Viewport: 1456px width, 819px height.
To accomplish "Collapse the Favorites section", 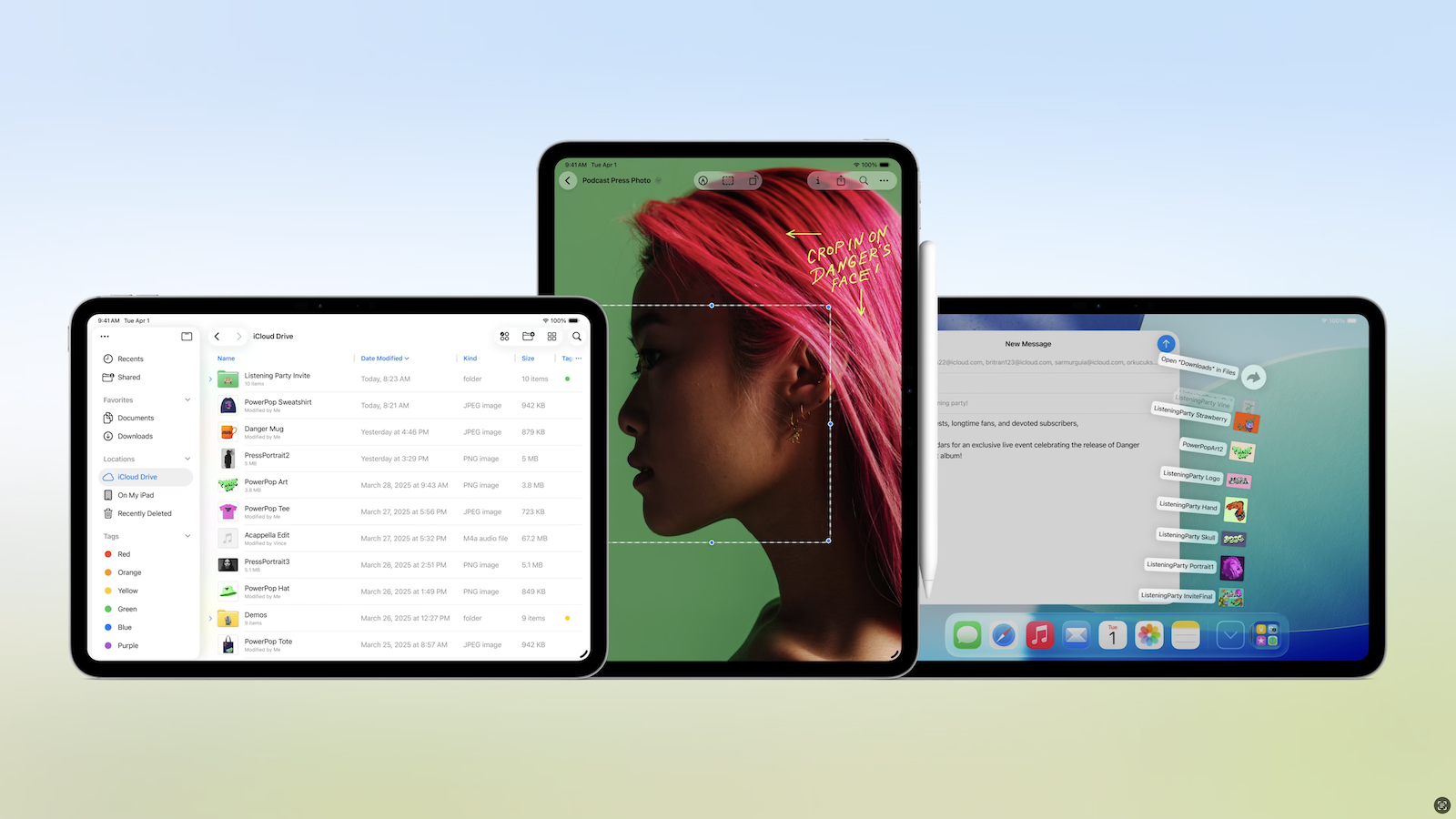I will pos(187,400).
